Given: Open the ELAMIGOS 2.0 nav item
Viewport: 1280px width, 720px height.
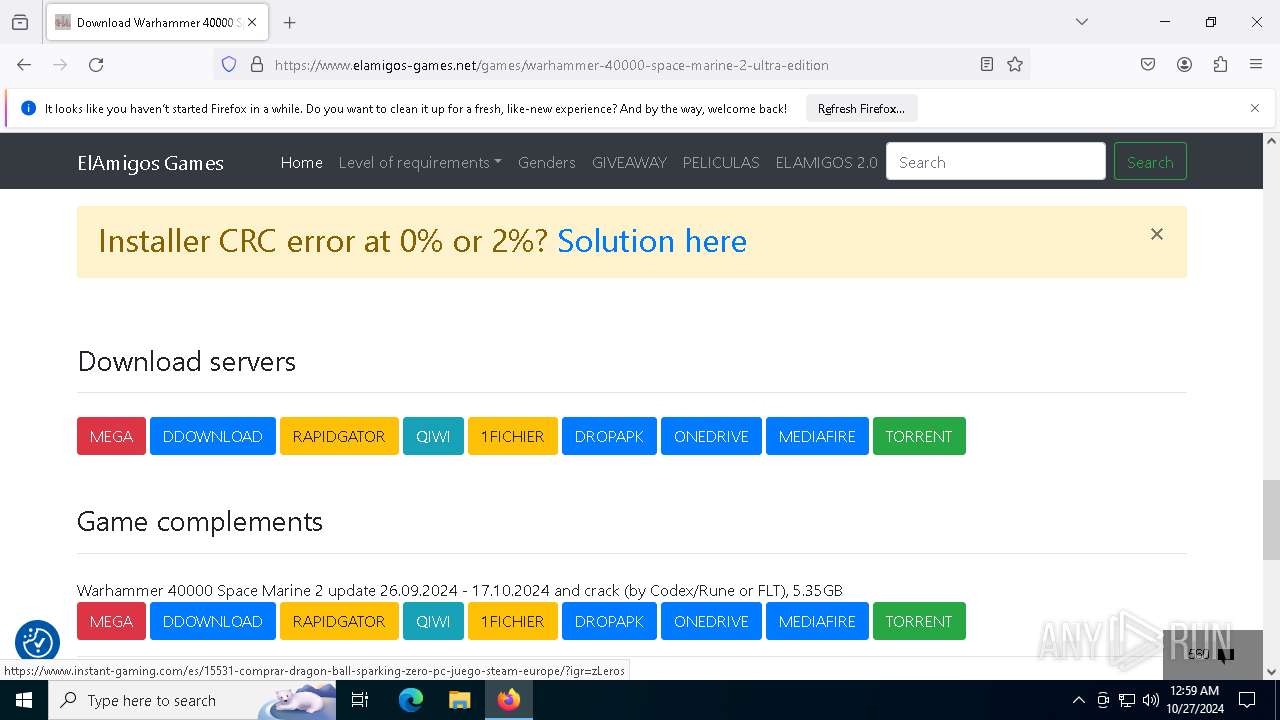Looking at the screenshot, I should 826,162.
